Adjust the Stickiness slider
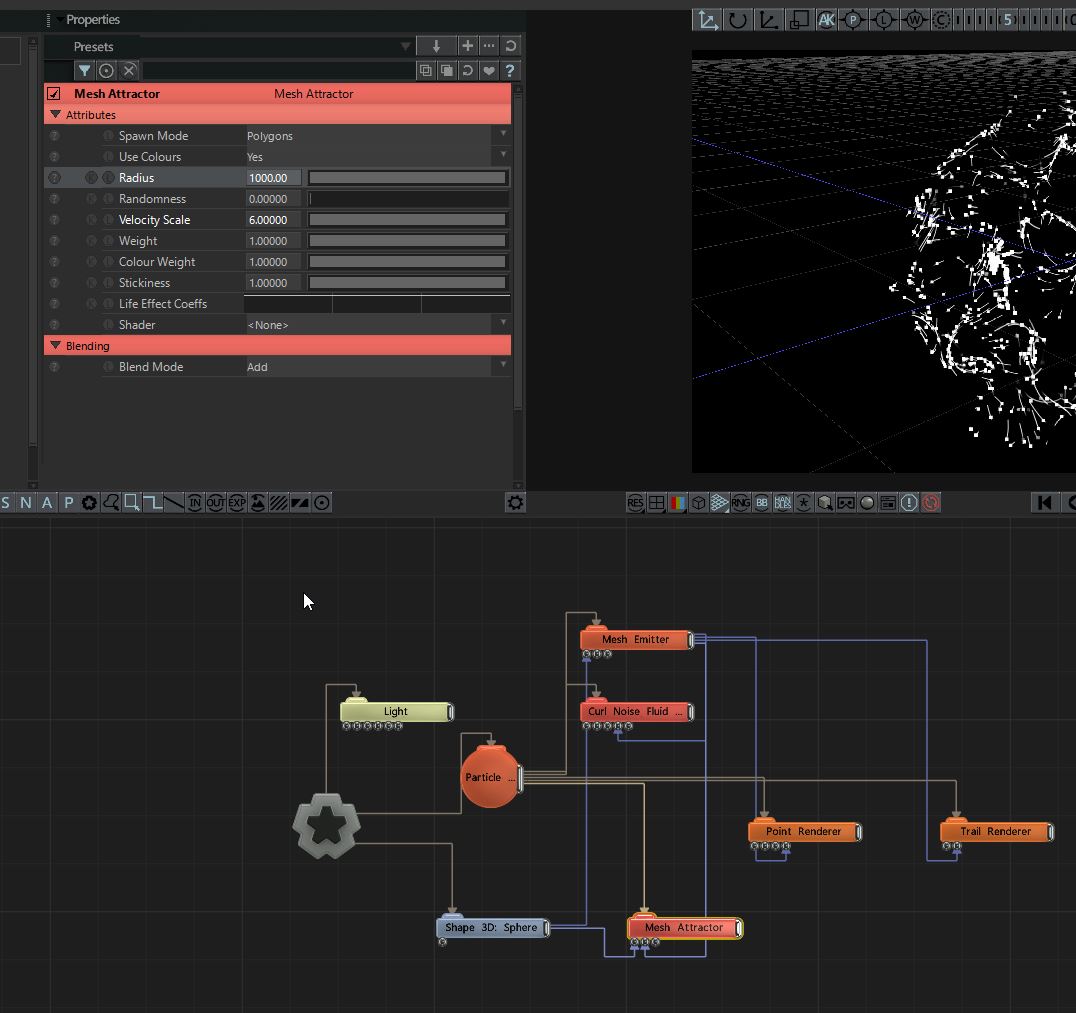1076x1013 pixels. point(408,283)
